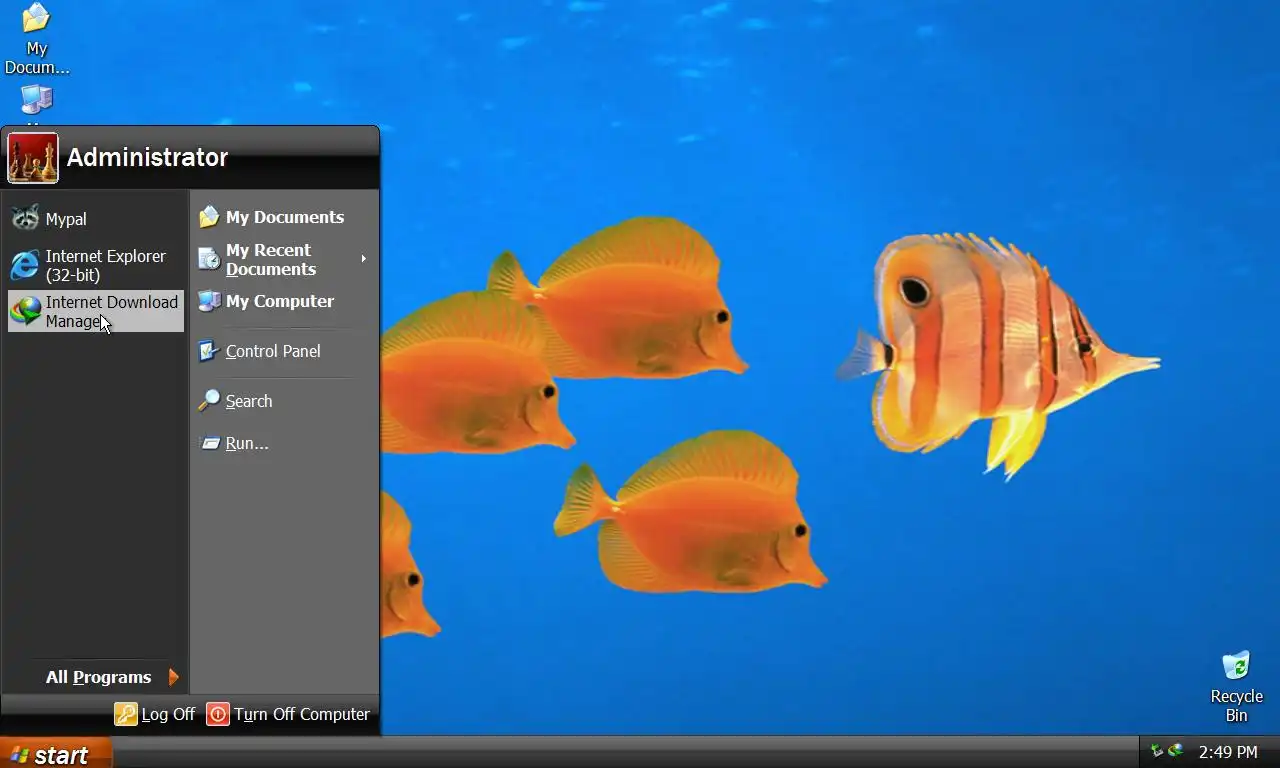Screen dimensions: 1280x768
Task: Click My Documents folder icon in Start menu
Action: [x=209, y=217]
